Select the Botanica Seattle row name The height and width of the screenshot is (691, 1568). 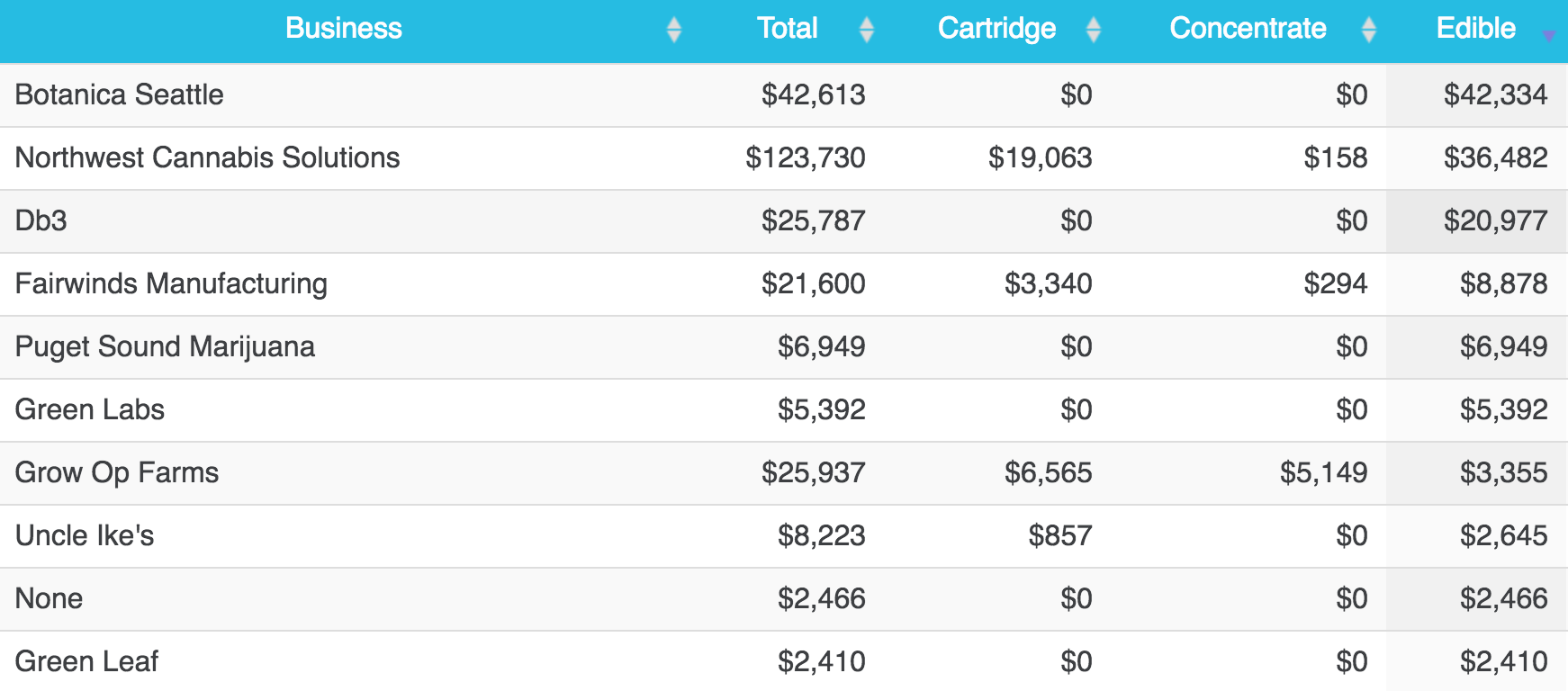coord(120,94)
